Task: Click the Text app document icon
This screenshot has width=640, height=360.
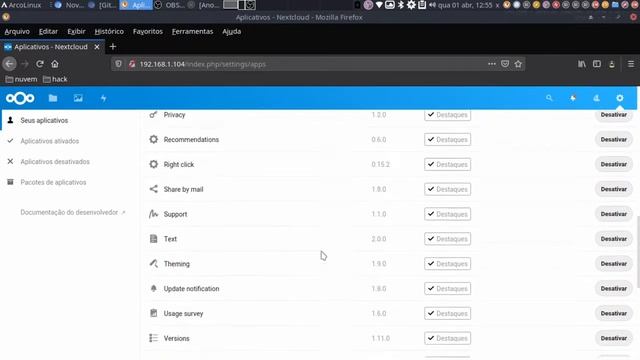Action: [153, 239]
